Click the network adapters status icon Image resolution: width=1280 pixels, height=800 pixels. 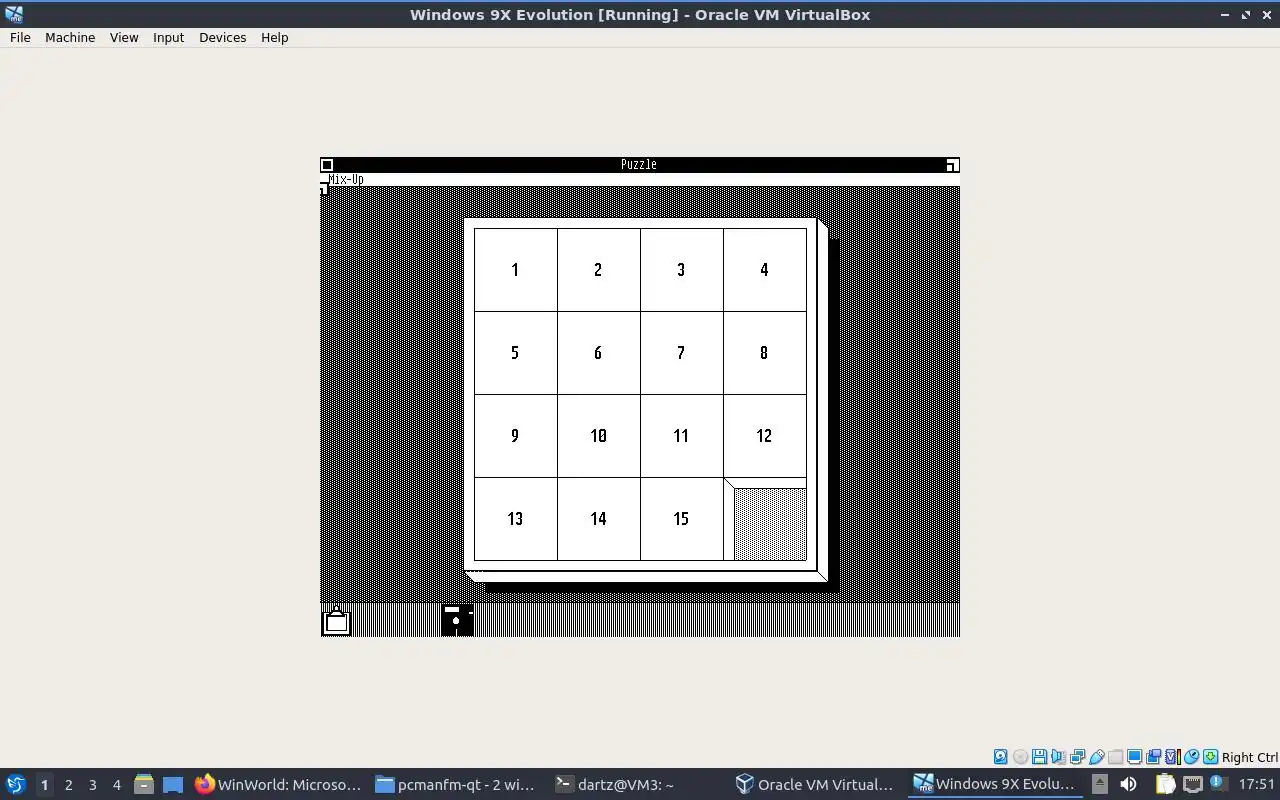(1077, 757)
